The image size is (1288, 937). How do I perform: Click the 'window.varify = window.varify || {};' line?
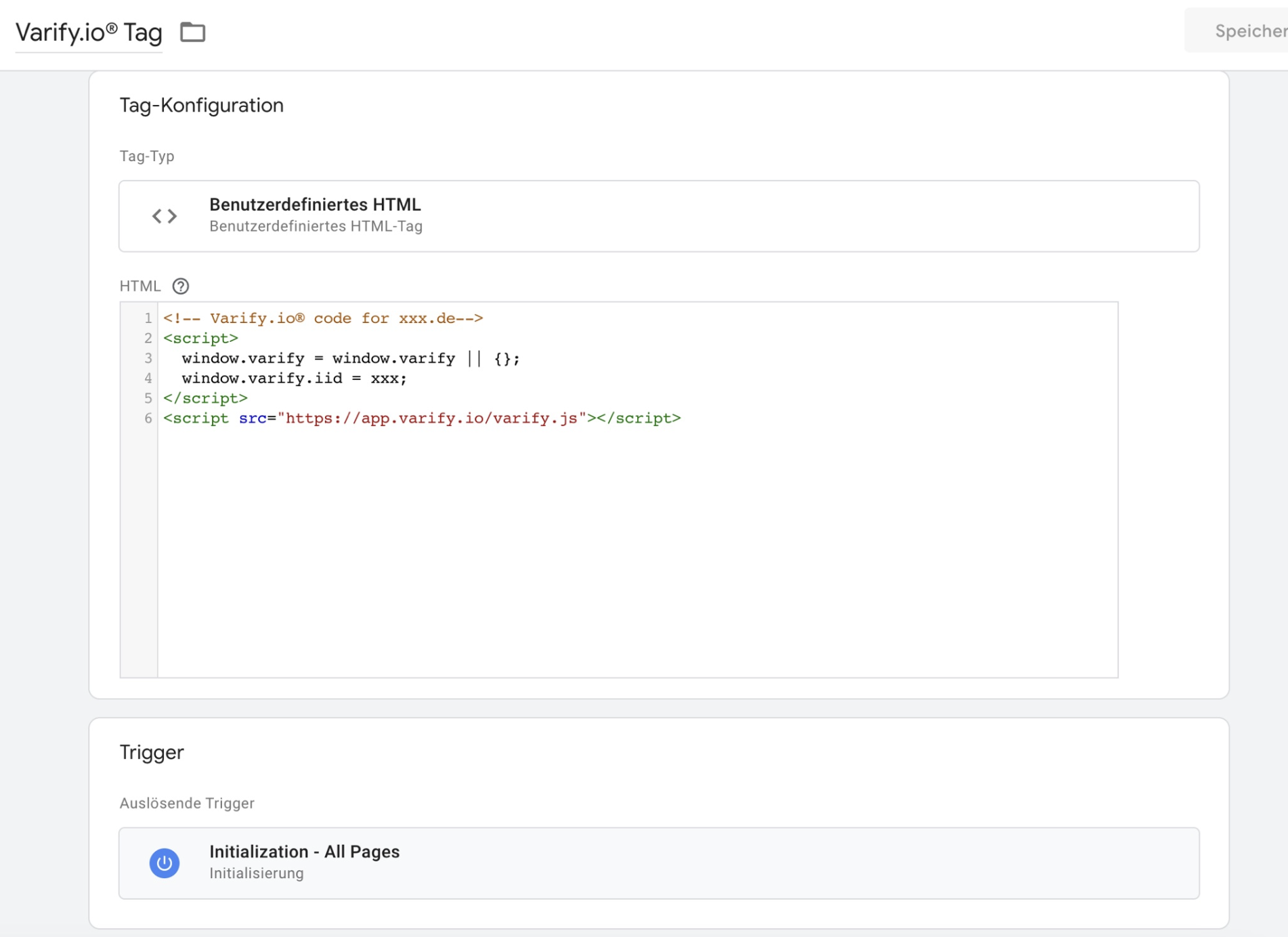350,358
